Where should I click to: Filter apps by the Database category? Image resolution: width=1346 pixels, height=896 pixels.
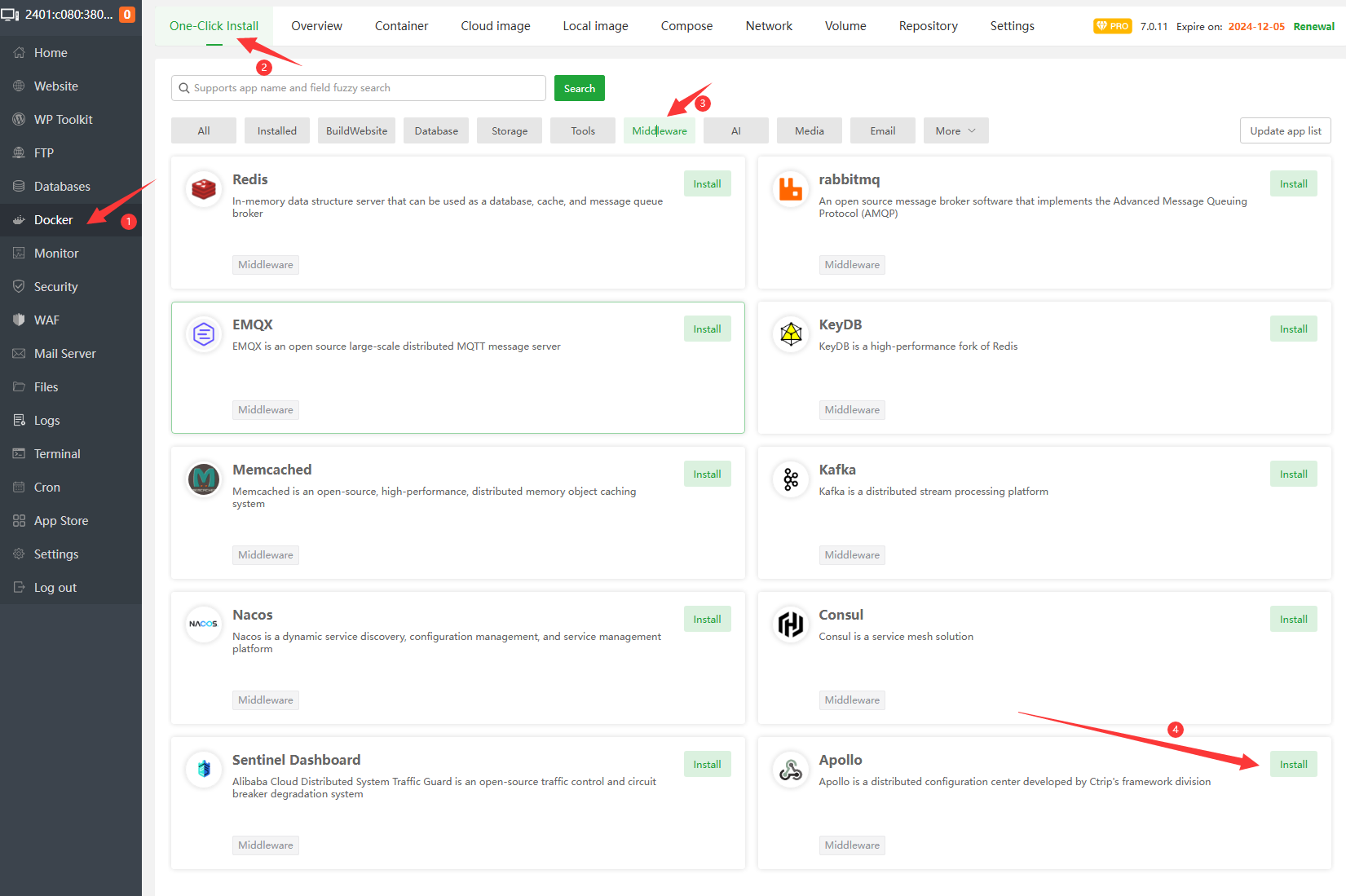[x=436, y=131]
